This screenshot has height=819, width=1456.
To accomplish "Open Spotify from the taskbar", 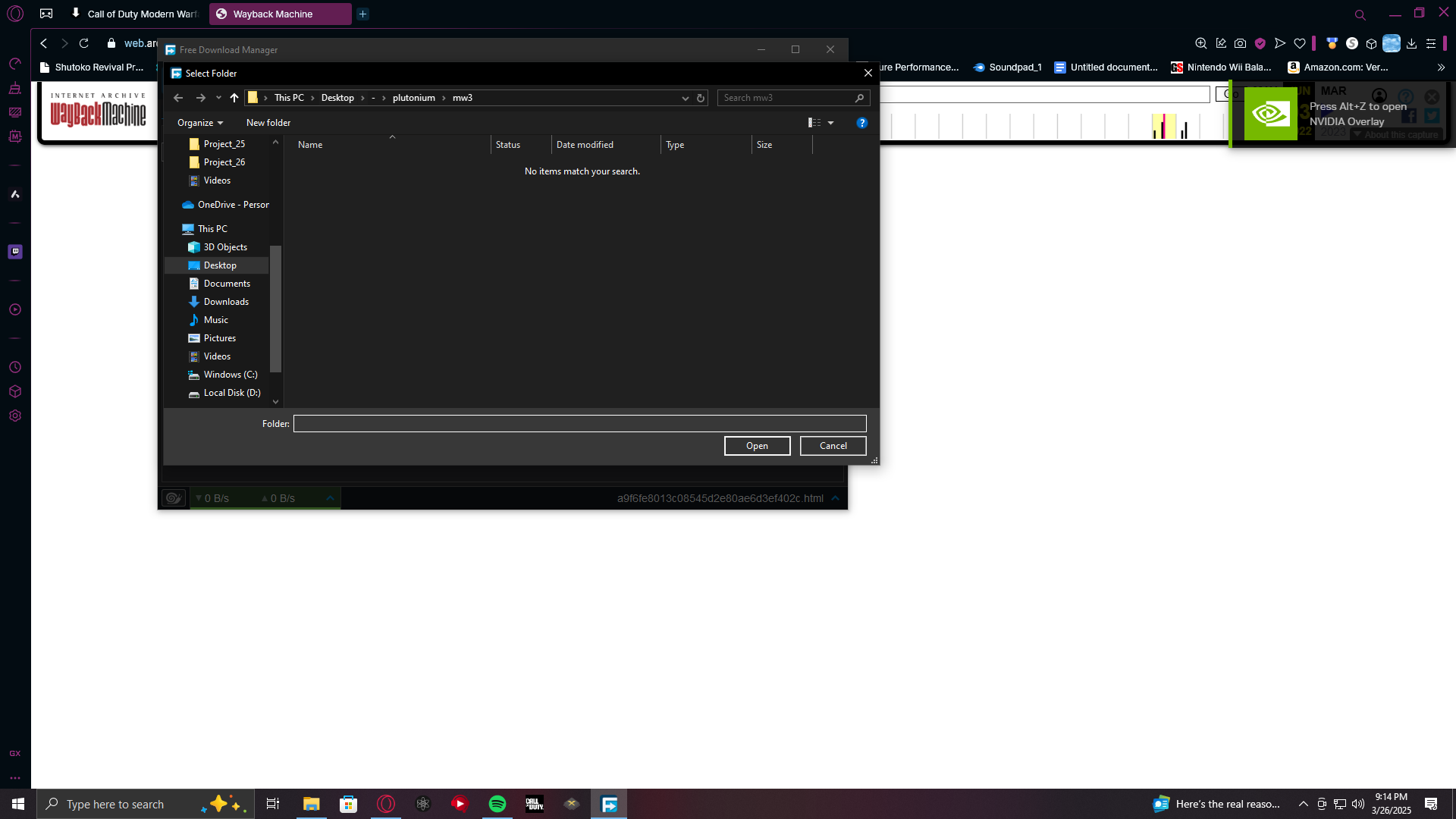I will pos(497,804).
